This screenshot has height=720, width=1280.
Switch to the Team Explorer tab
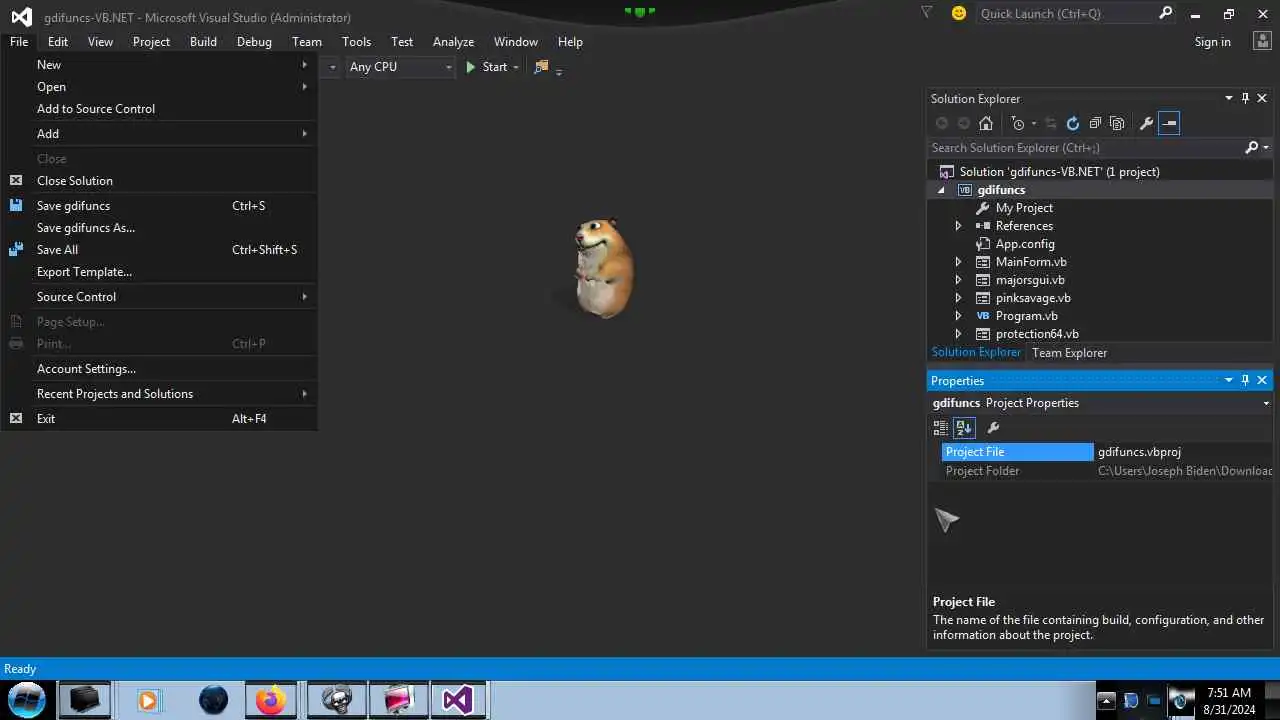coord(1069,353)
